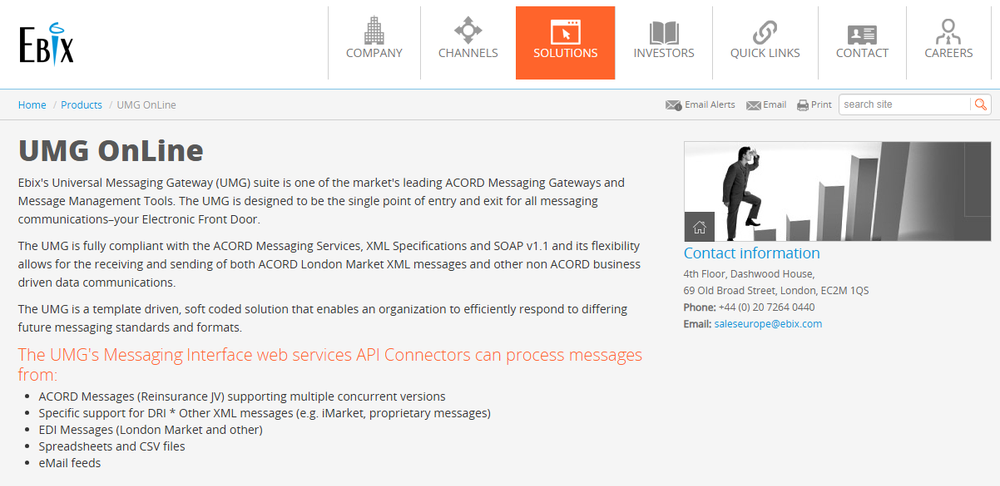Click the Print printer icon

tap(803, 105)
